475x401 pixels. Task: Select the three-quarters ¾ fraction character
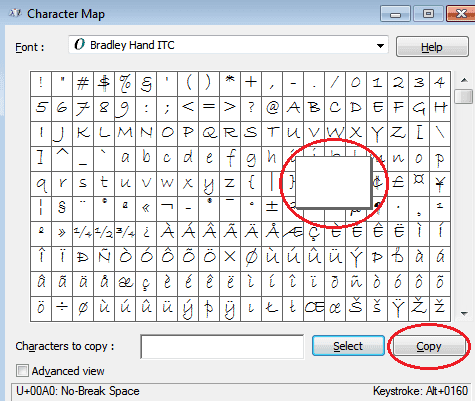click(125, 233)
